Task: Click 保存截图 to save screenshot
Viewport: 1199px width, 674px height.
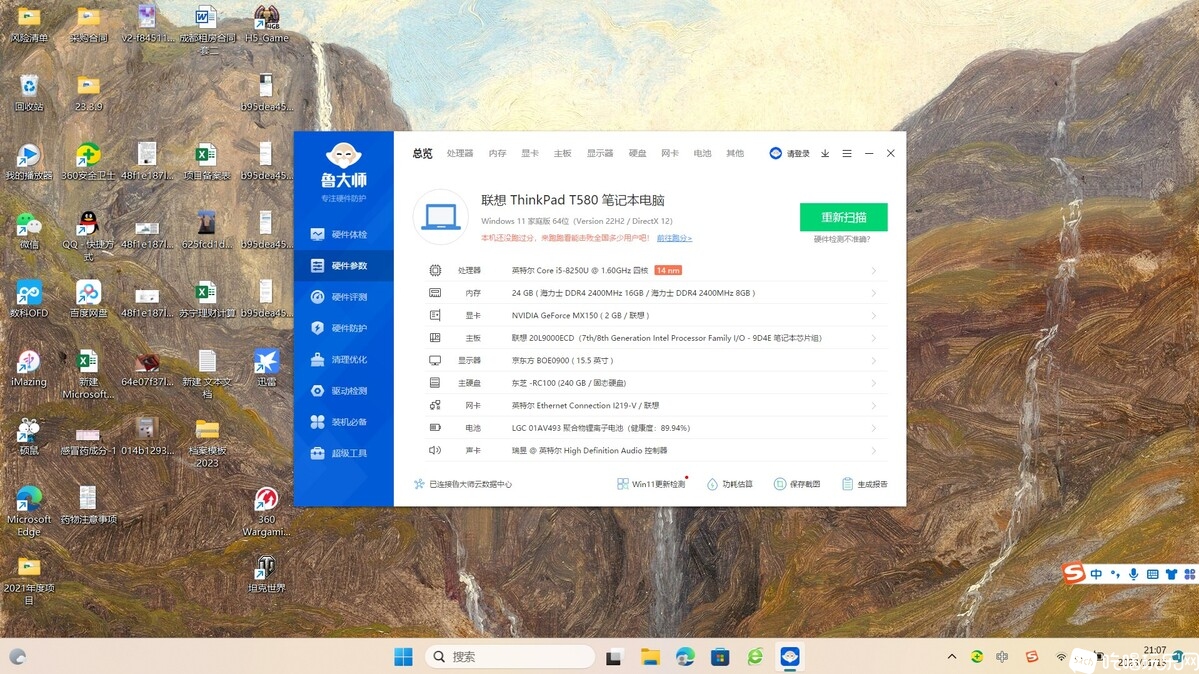Action: coord(797,484)
